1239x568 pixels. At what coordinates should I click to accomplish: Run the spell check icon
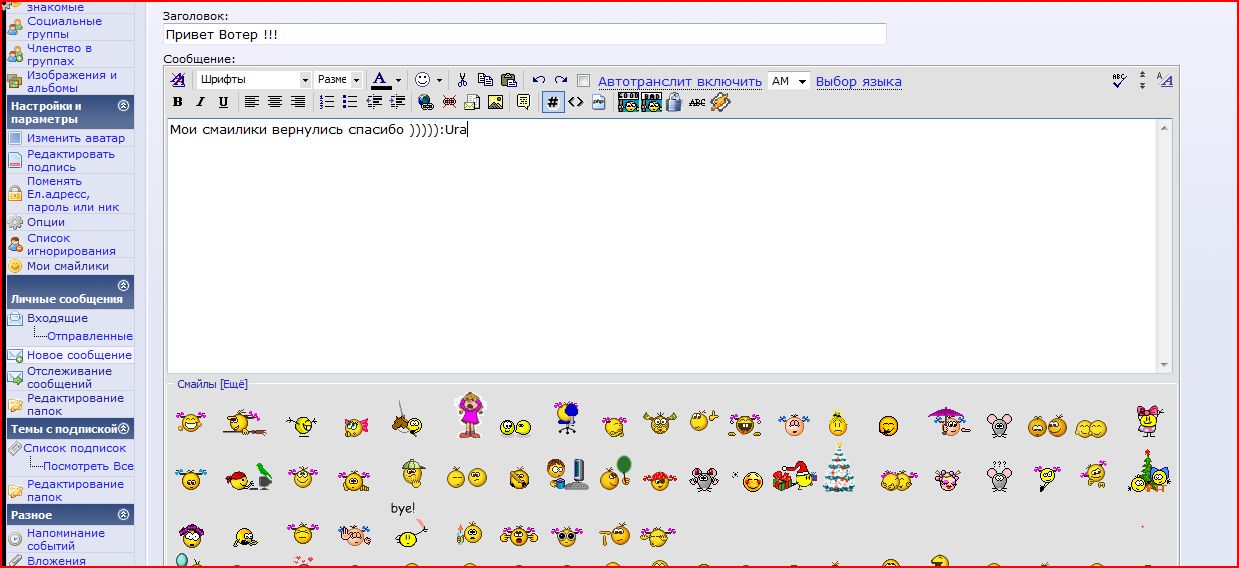(1120, 80)
